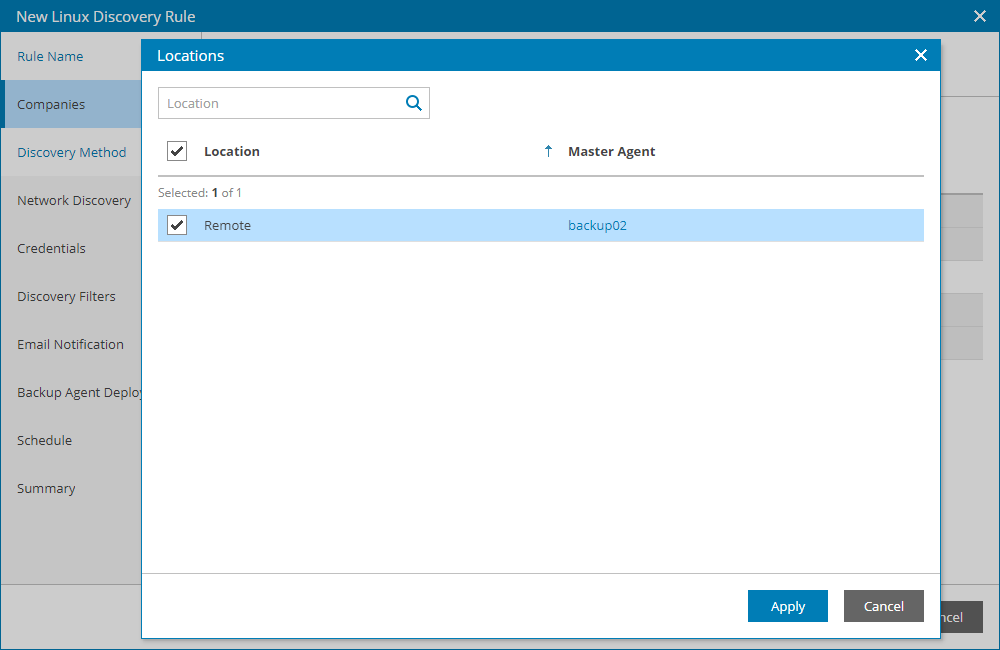Viewport: 1000px width, 650px height.
Task: Open the Discovery Method step
Action: tap(71, 152)
